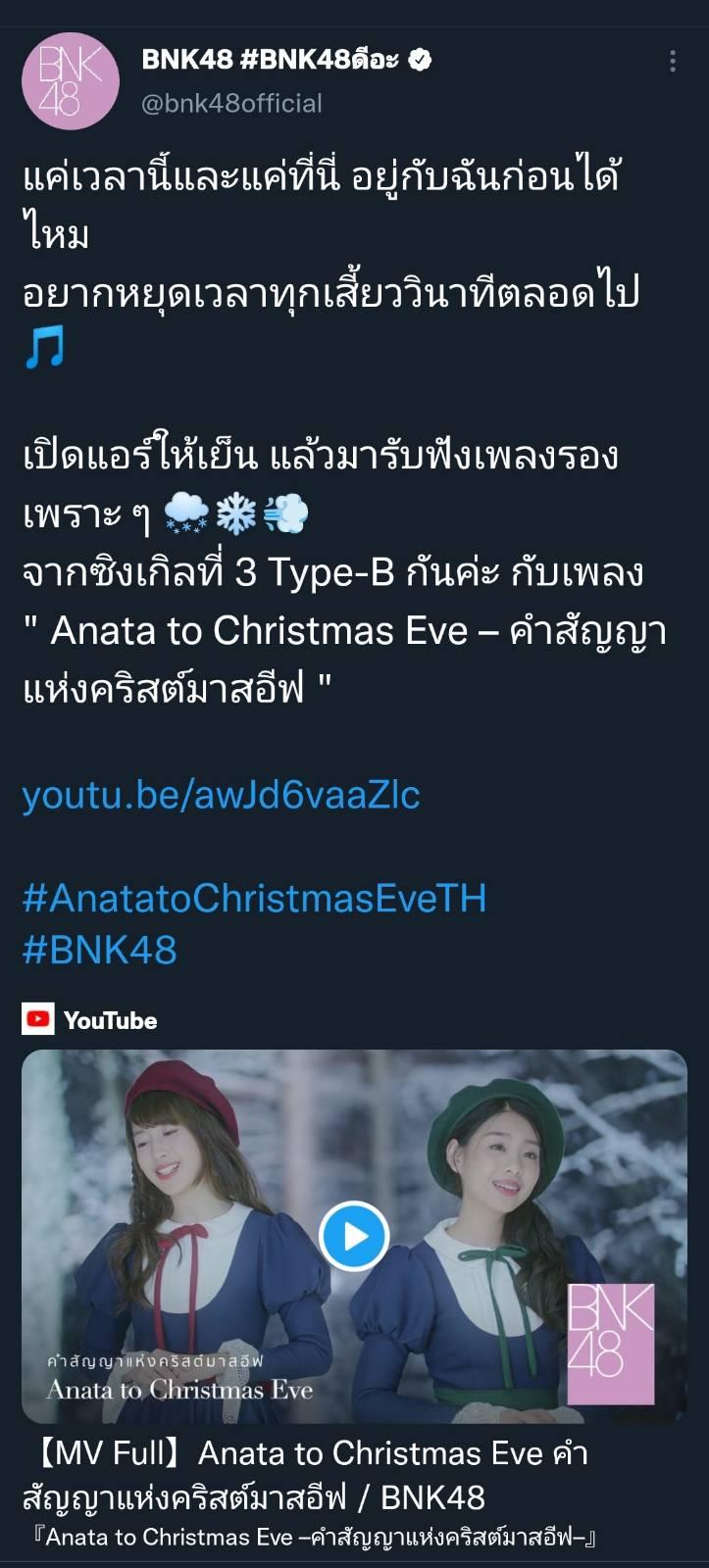This screenshot has height=1568, width=709.
Task: Open the BNK48 display name
Action: pyautogui.click(x=271, y=60)
